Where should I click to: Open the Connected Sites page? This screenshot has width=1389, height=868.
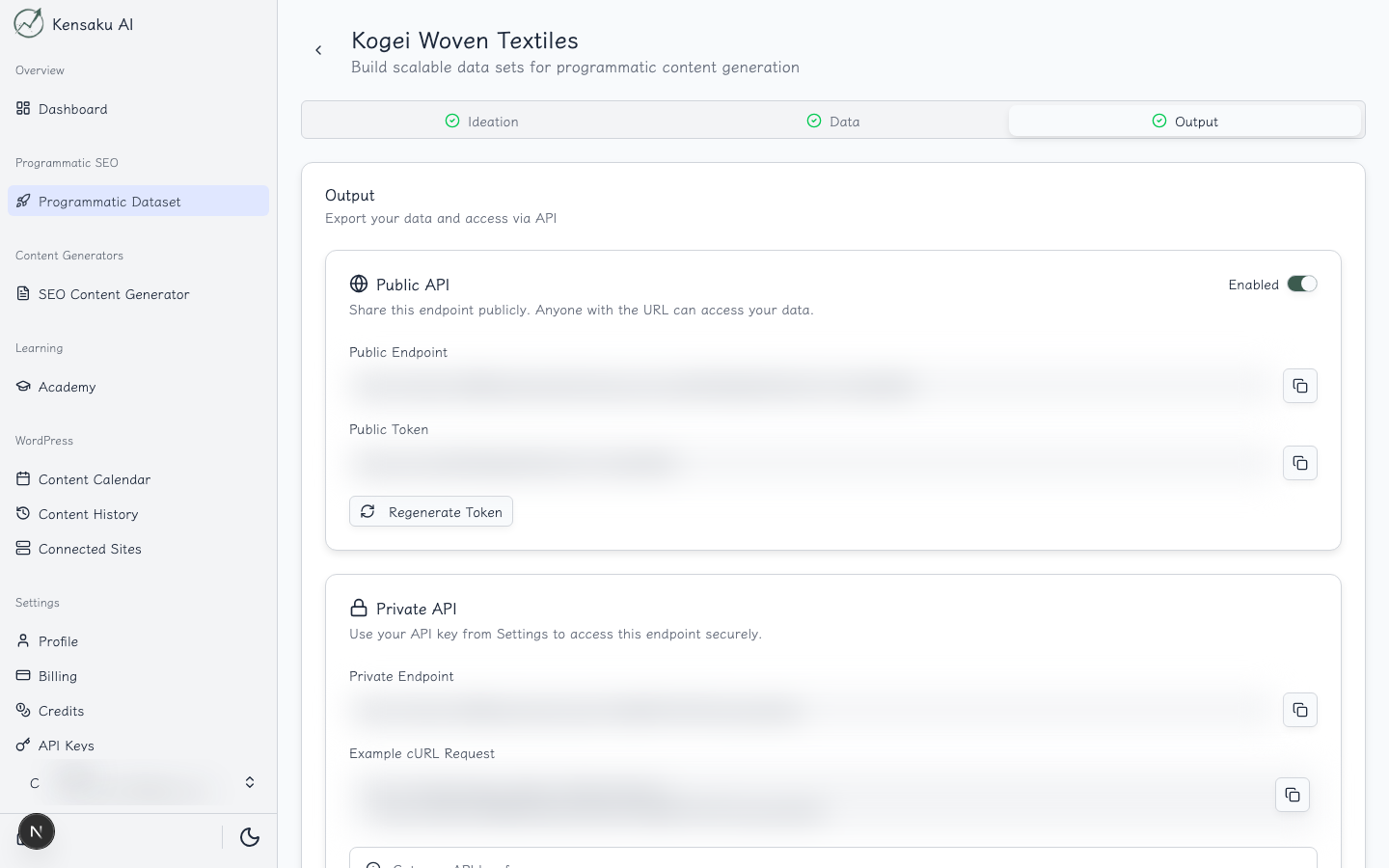(90, 549)
